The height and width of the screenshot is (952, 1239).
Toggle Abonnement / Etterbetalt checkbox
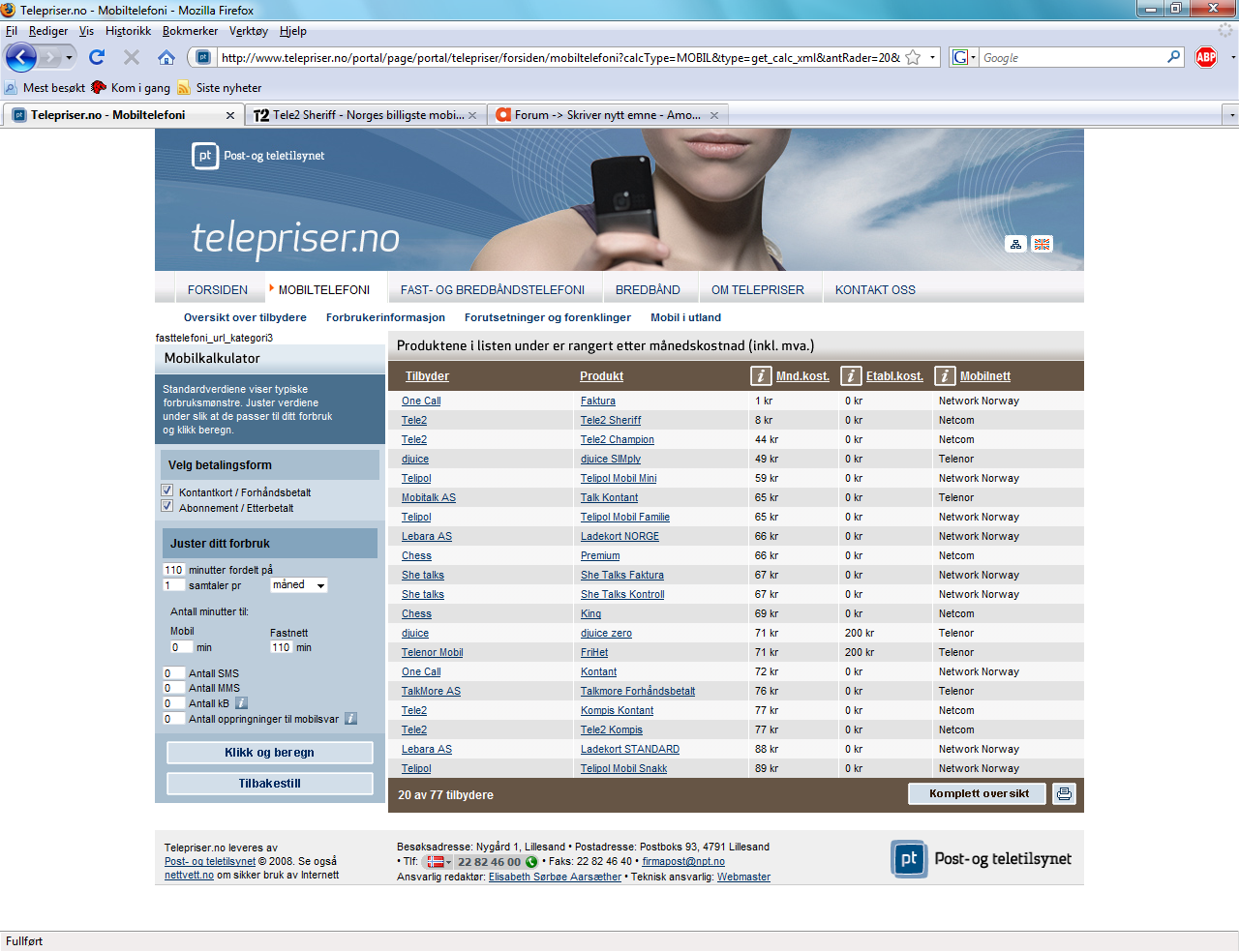tap(167, 506)
